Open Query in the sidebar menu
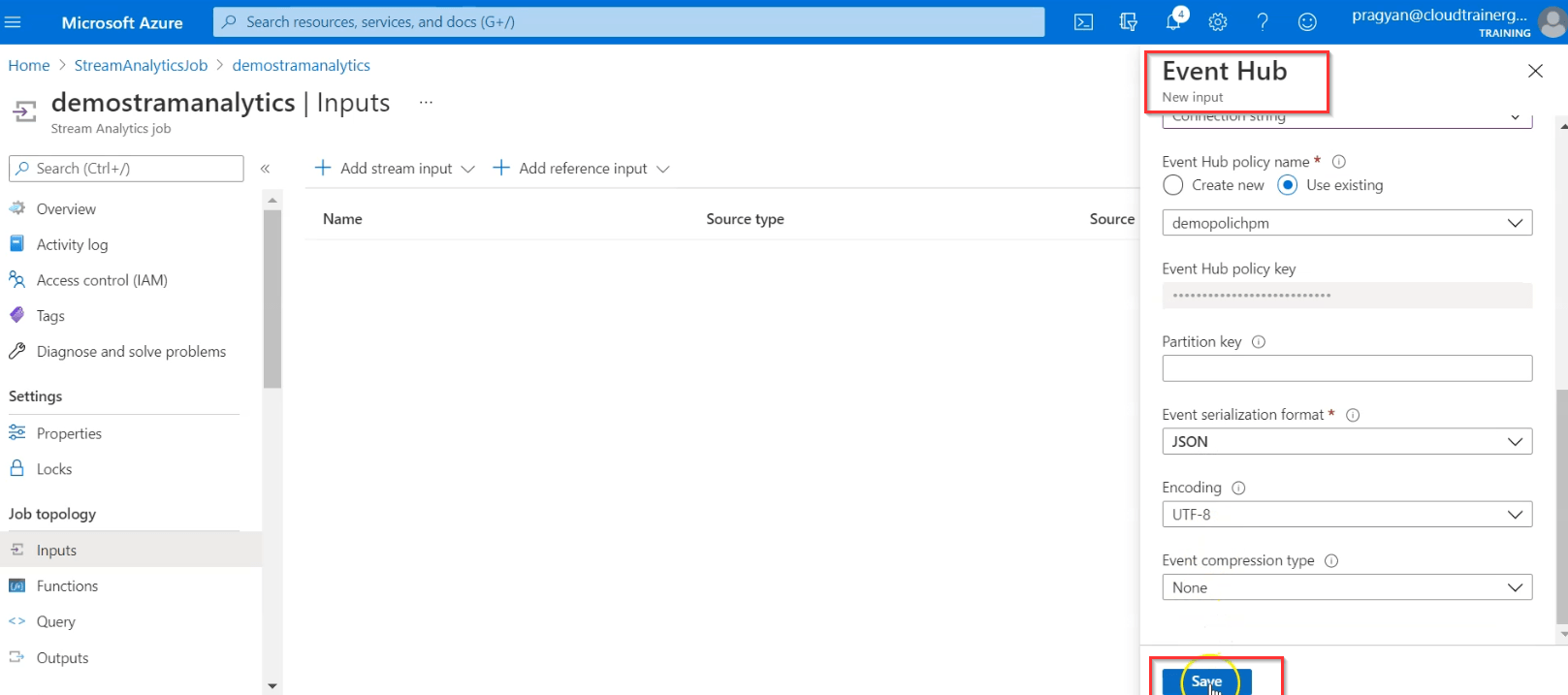Screen dimensions: 1568x695 pos(56,622)
